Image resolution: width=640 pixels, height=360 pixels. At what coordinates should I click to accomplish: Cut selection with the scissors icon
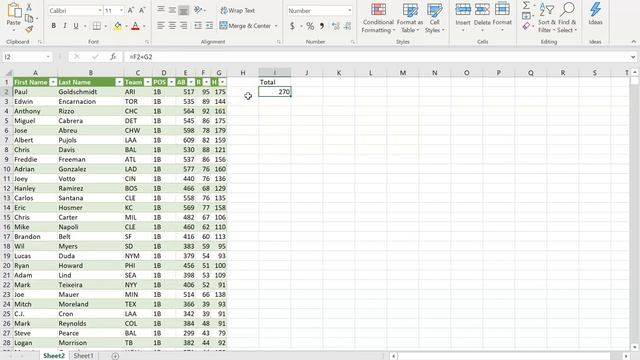pyautogui.click(x=29, y=7)
